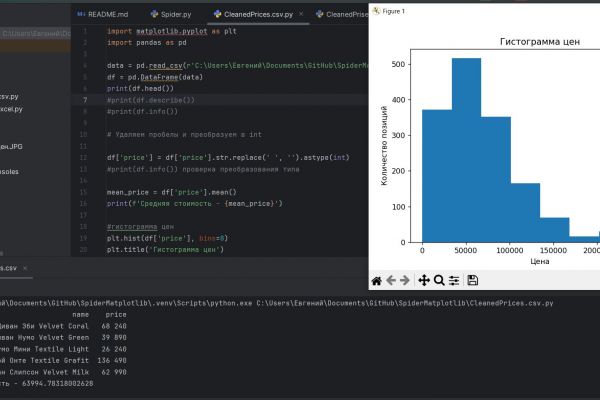The width and height of the screenshot is (600, 400).
Task: Click the 'Цена' x-axis label
Action: [x=540, y=261]
